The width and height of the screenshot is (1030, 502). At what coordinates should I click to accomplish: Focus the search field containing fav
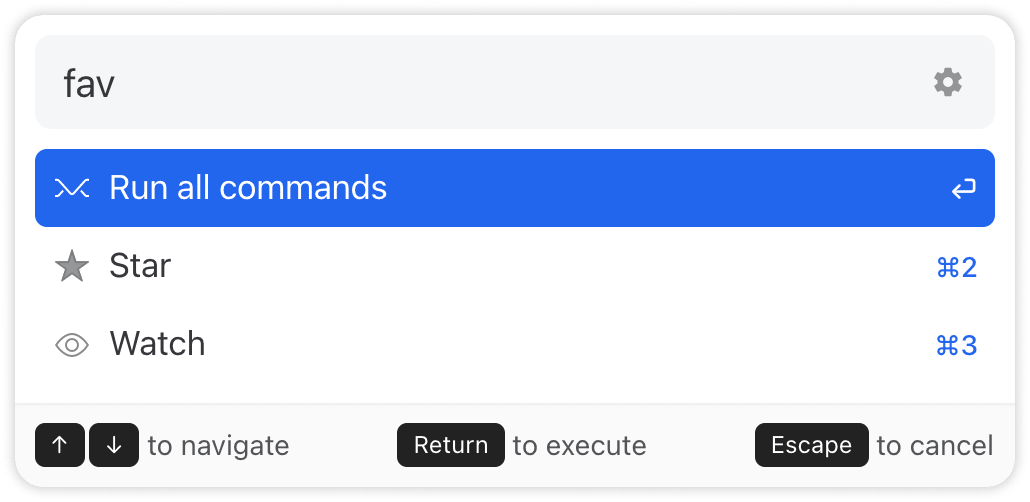point(515,82)
